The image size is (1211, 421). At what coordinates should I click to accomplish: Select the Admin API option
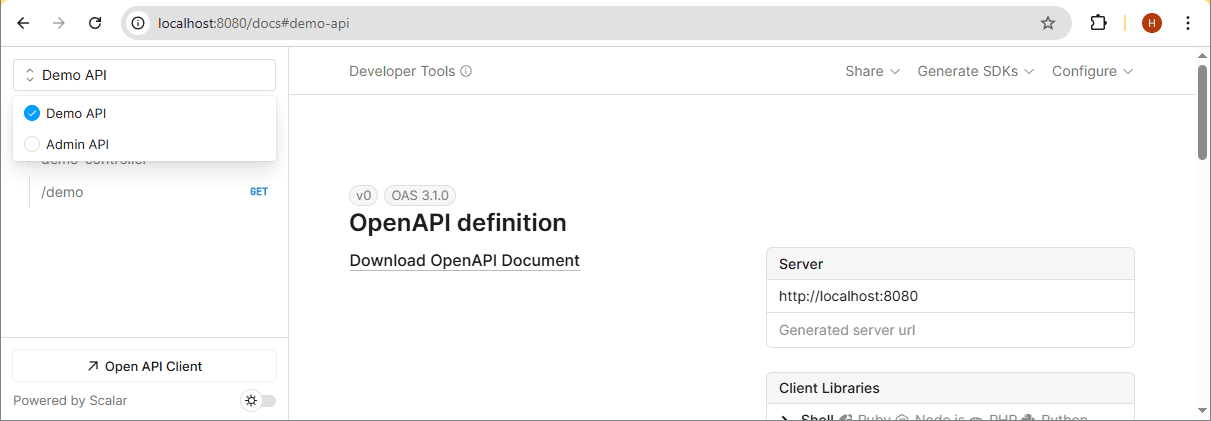pyautogui.click(x=144, y=144)
